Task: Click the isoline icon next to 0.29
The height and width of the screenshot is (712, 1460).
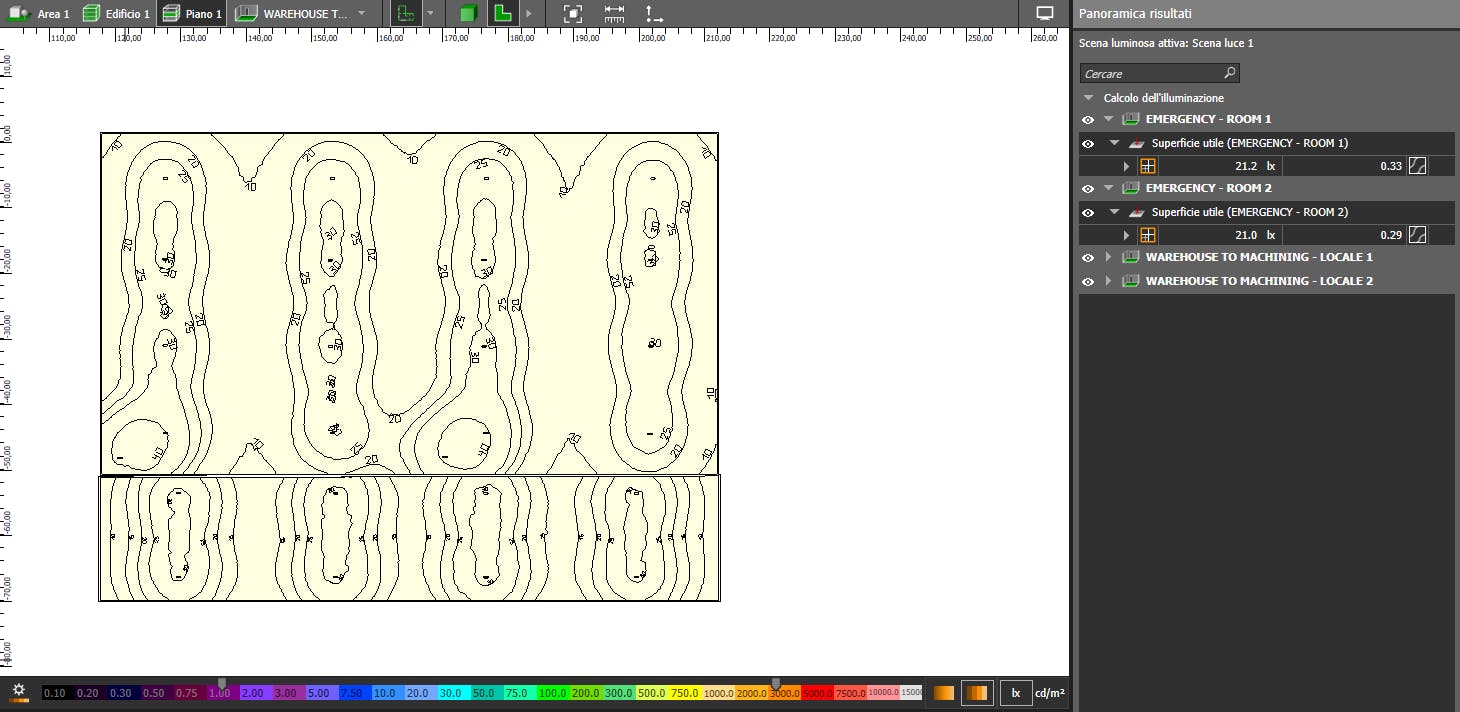Action: pos(1417,235)
